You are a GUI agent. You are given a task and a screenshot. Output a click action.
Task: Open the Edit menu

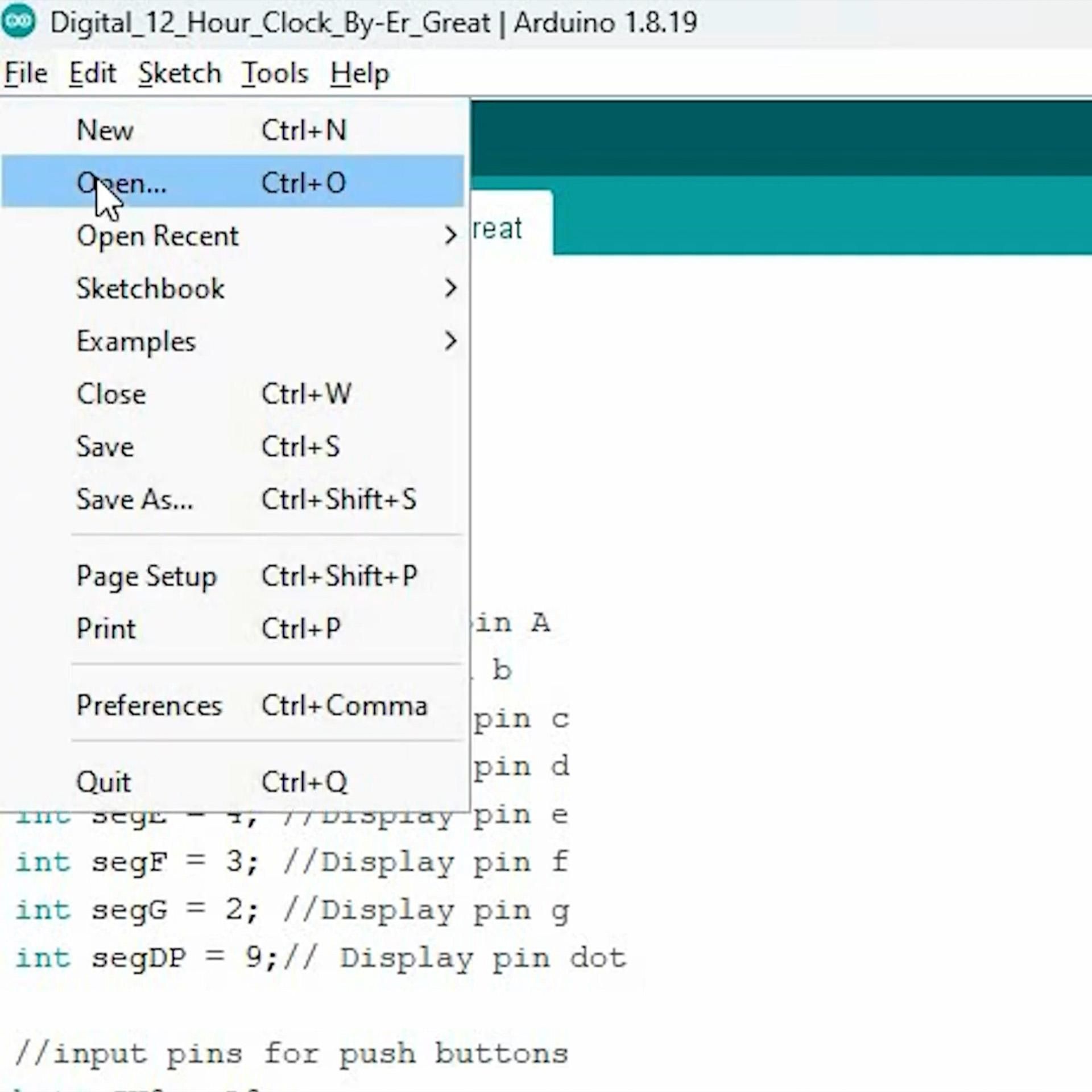click(x=93, y=73)
